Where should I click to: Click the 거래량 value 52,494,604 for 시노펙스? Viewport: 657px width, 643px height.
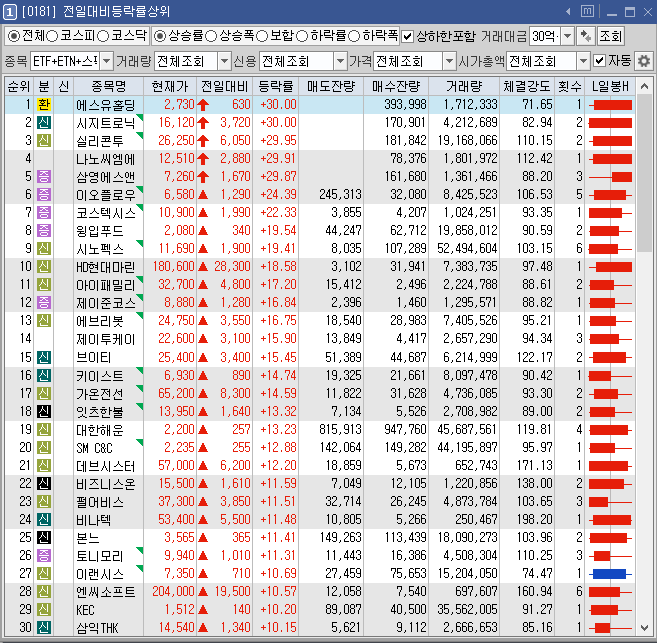[467, 249]
